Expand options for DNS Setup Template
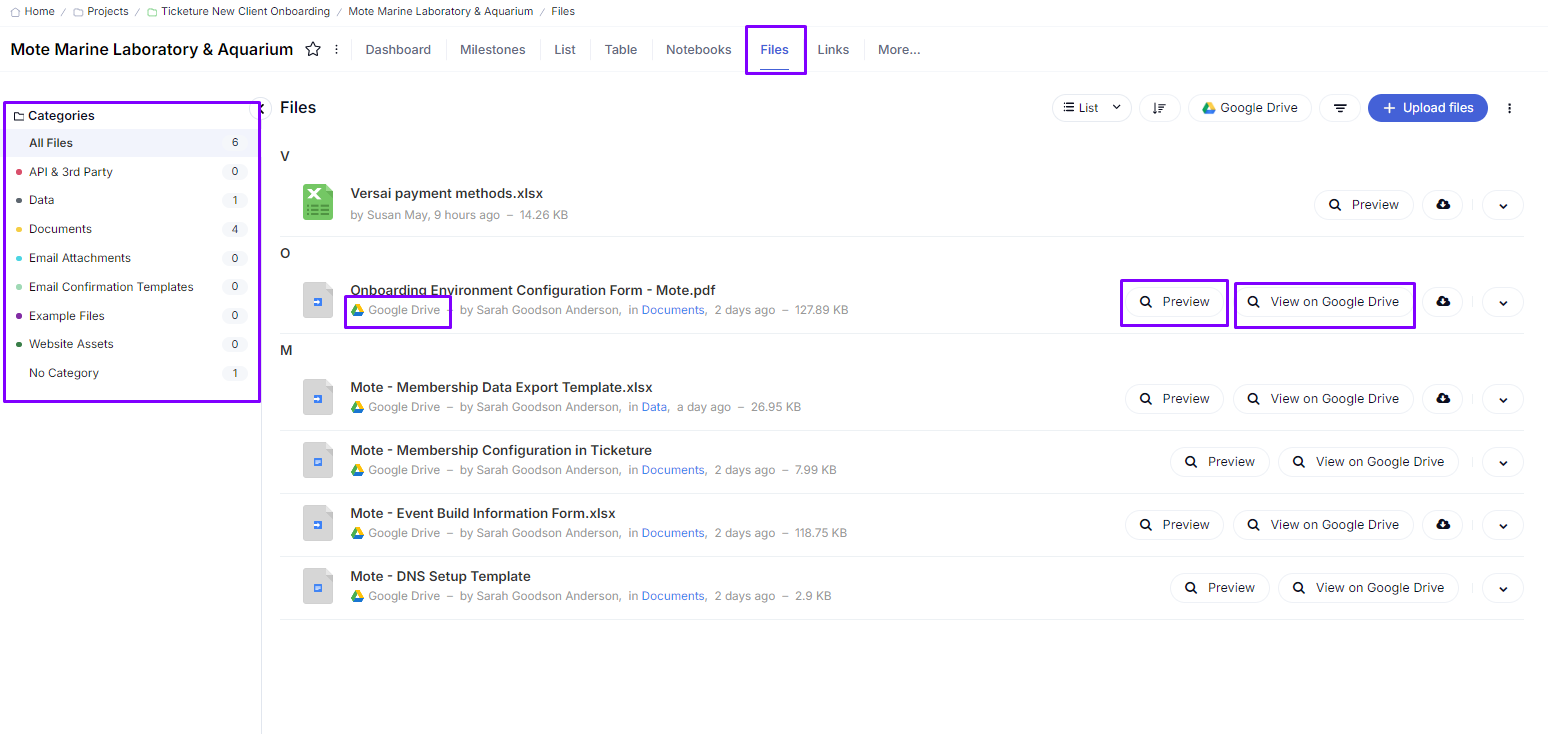This screenshot has width=1548, height=734. (1503, 588)
